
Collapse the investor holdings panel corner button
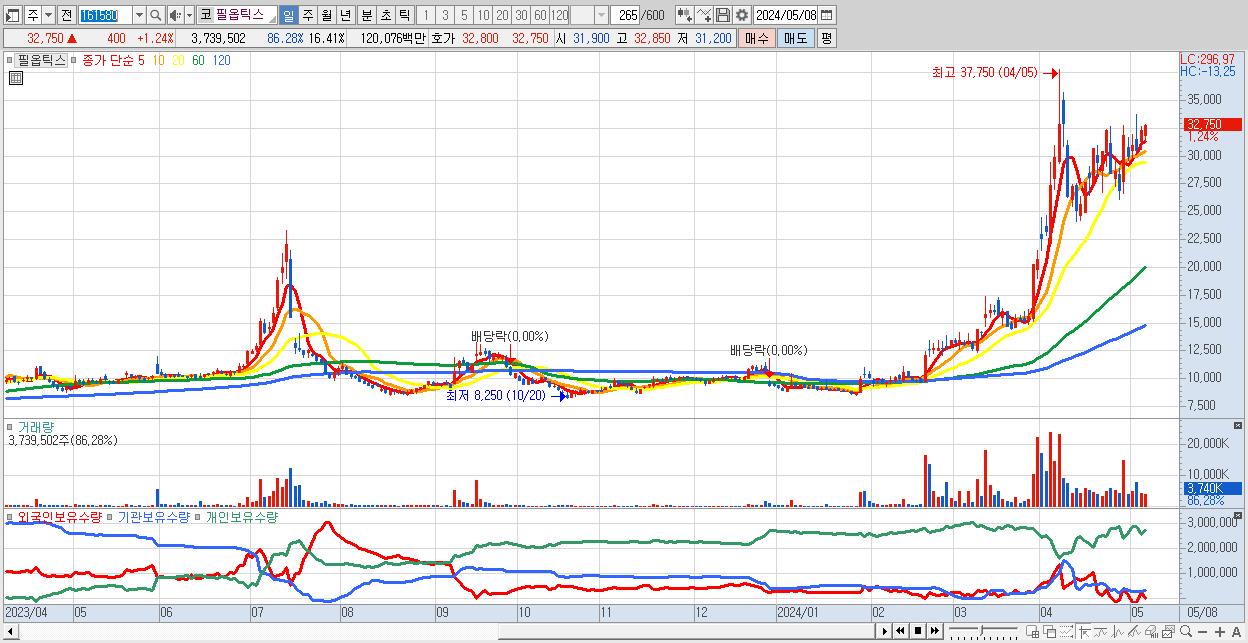click(x=1238, y=516)
